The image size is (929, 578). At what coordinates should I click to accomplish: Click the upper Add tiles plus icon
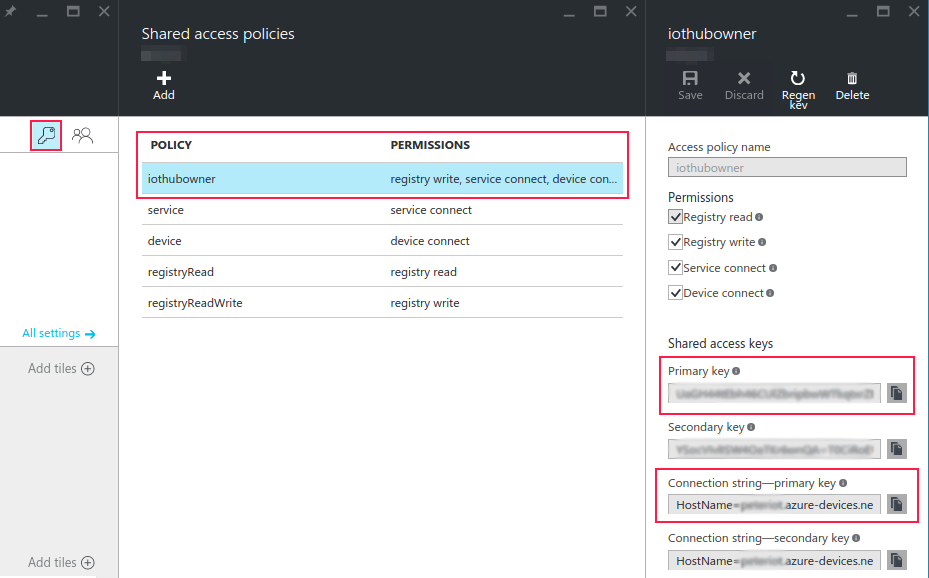coord(88,369)
